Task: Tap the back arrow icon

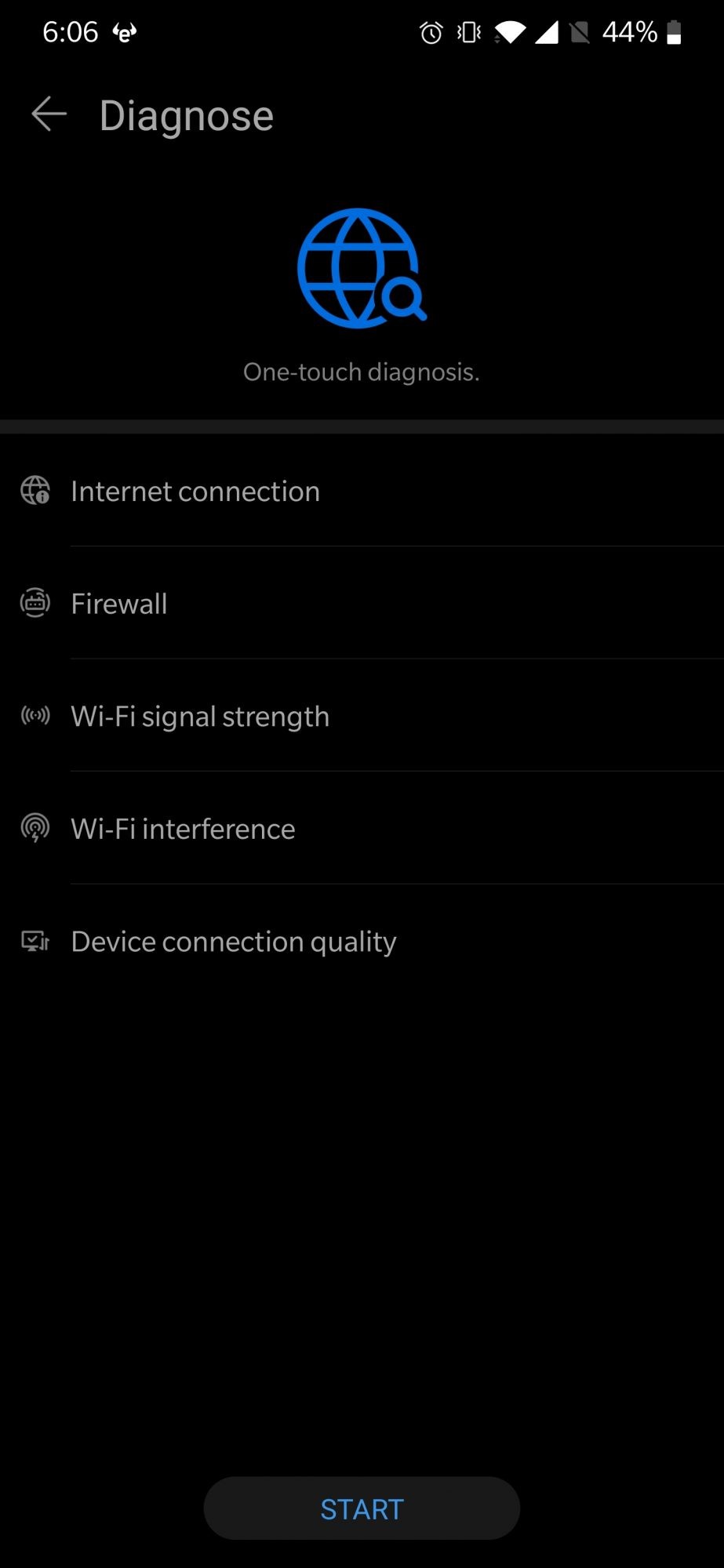Action: (x=49, y=115)
